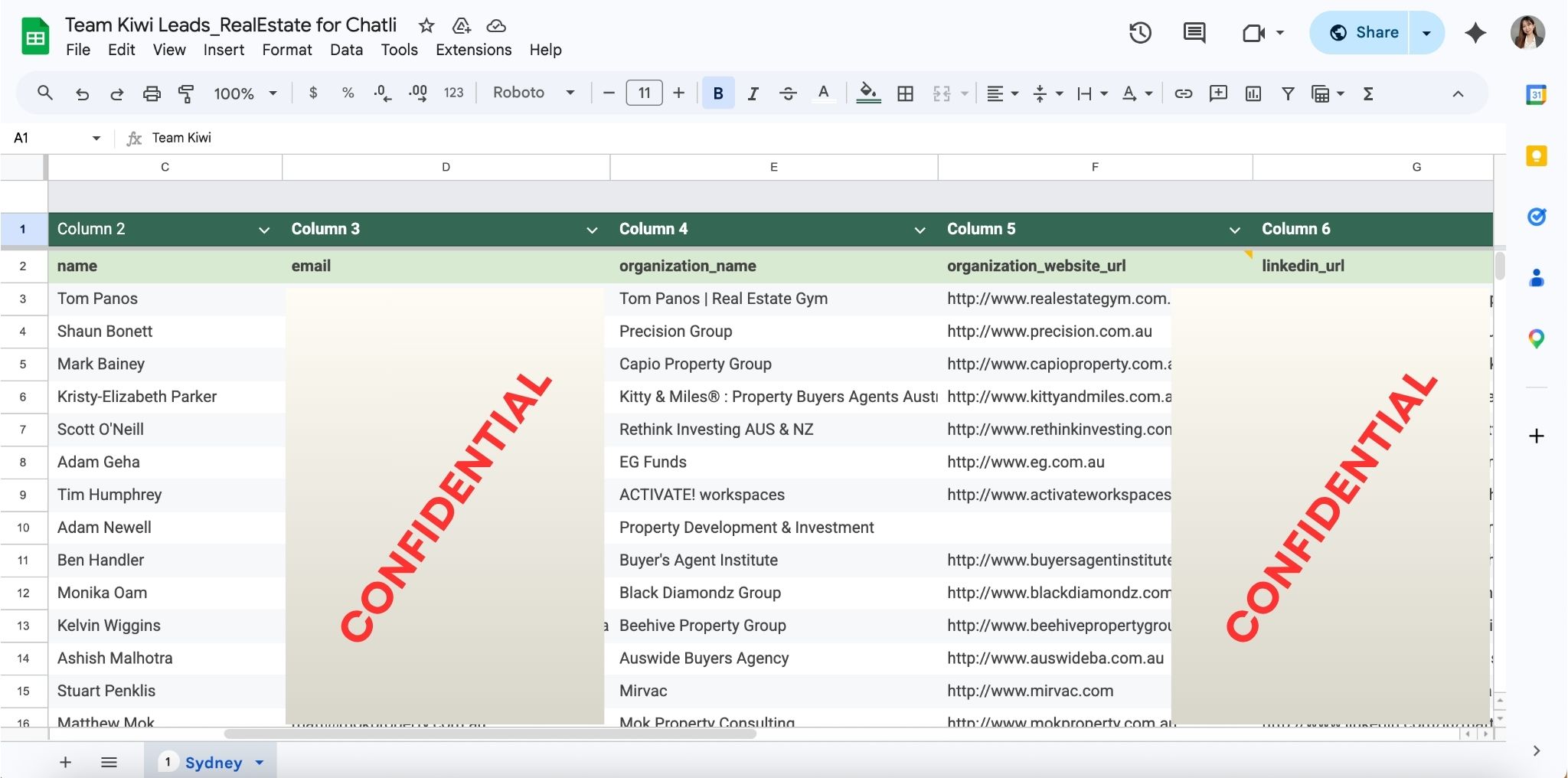Print the spreadsheet
Viewport: 1568px width, 778px height.
(152, 93)
